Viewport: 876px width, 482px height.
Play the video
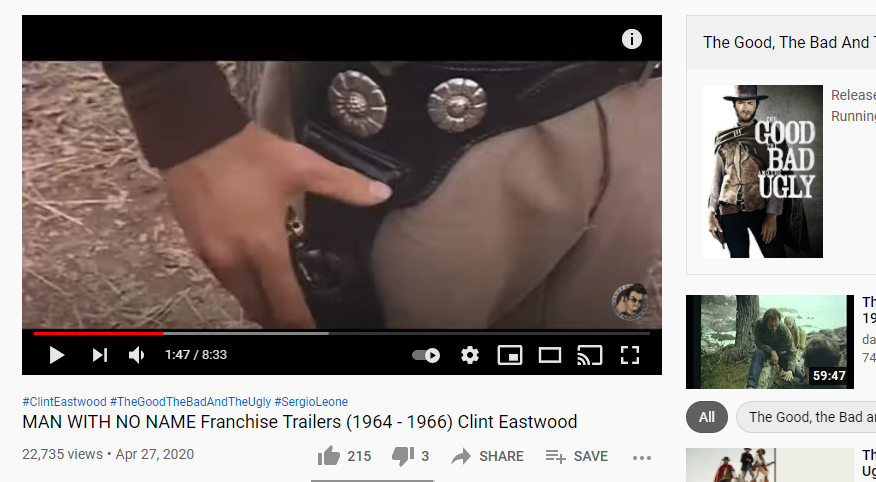pyautogui.click(x=56, y=355)
